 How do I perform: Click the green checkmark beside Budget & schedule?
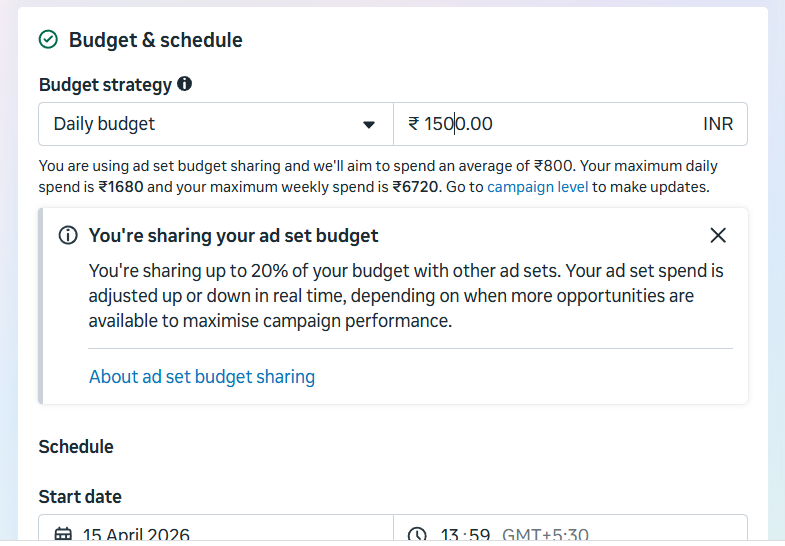click(x=48, y=40)
